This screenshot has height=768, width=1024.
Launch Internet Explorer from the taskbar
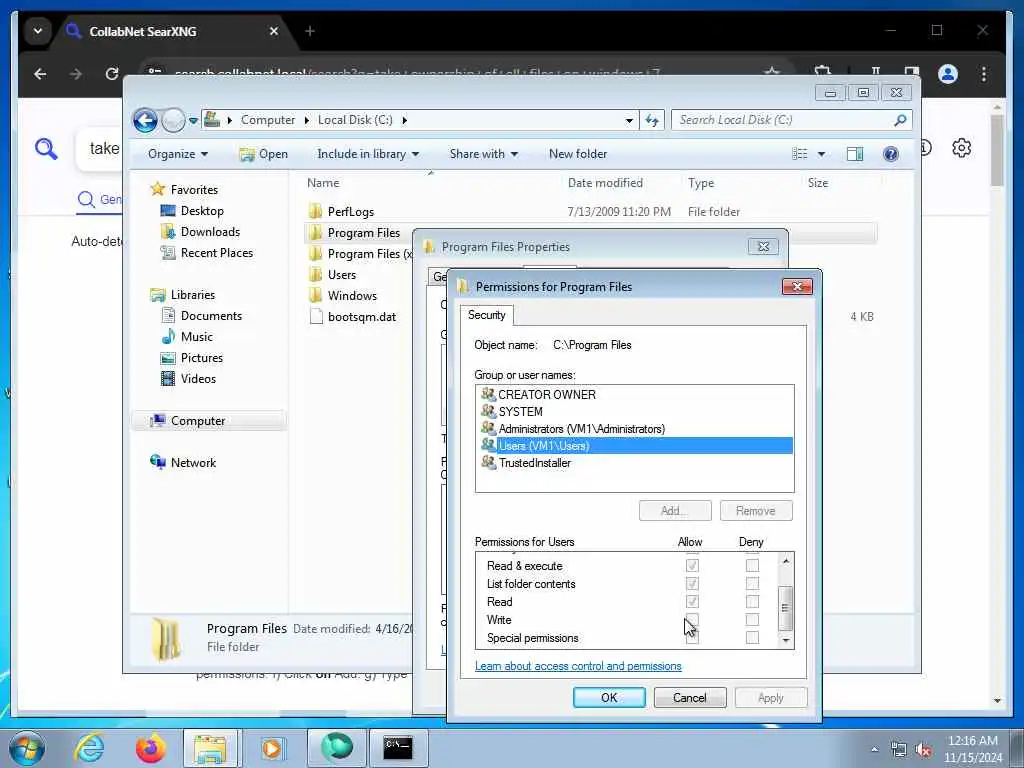coord(89,748)
